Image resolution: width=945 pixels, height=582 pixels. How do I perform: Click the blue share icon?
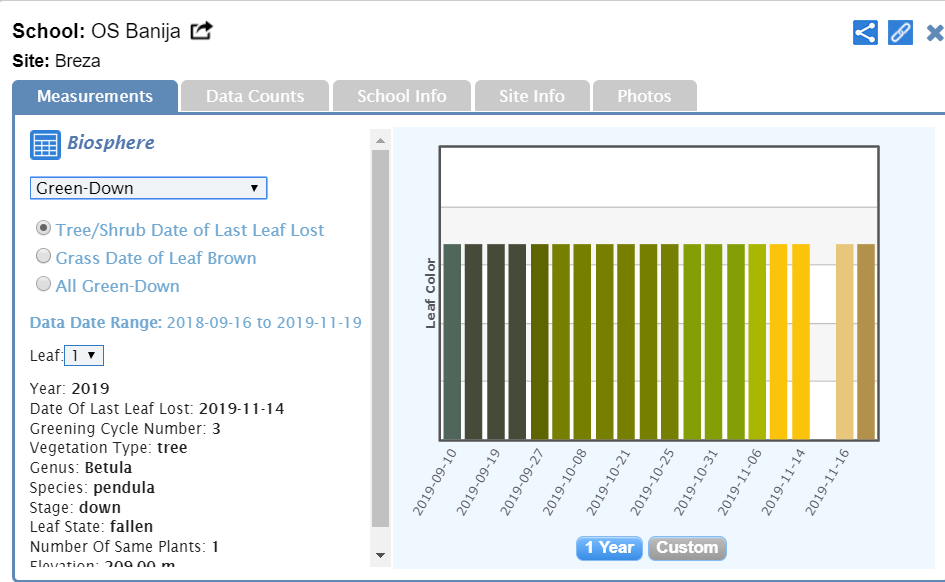pos(865,32)
